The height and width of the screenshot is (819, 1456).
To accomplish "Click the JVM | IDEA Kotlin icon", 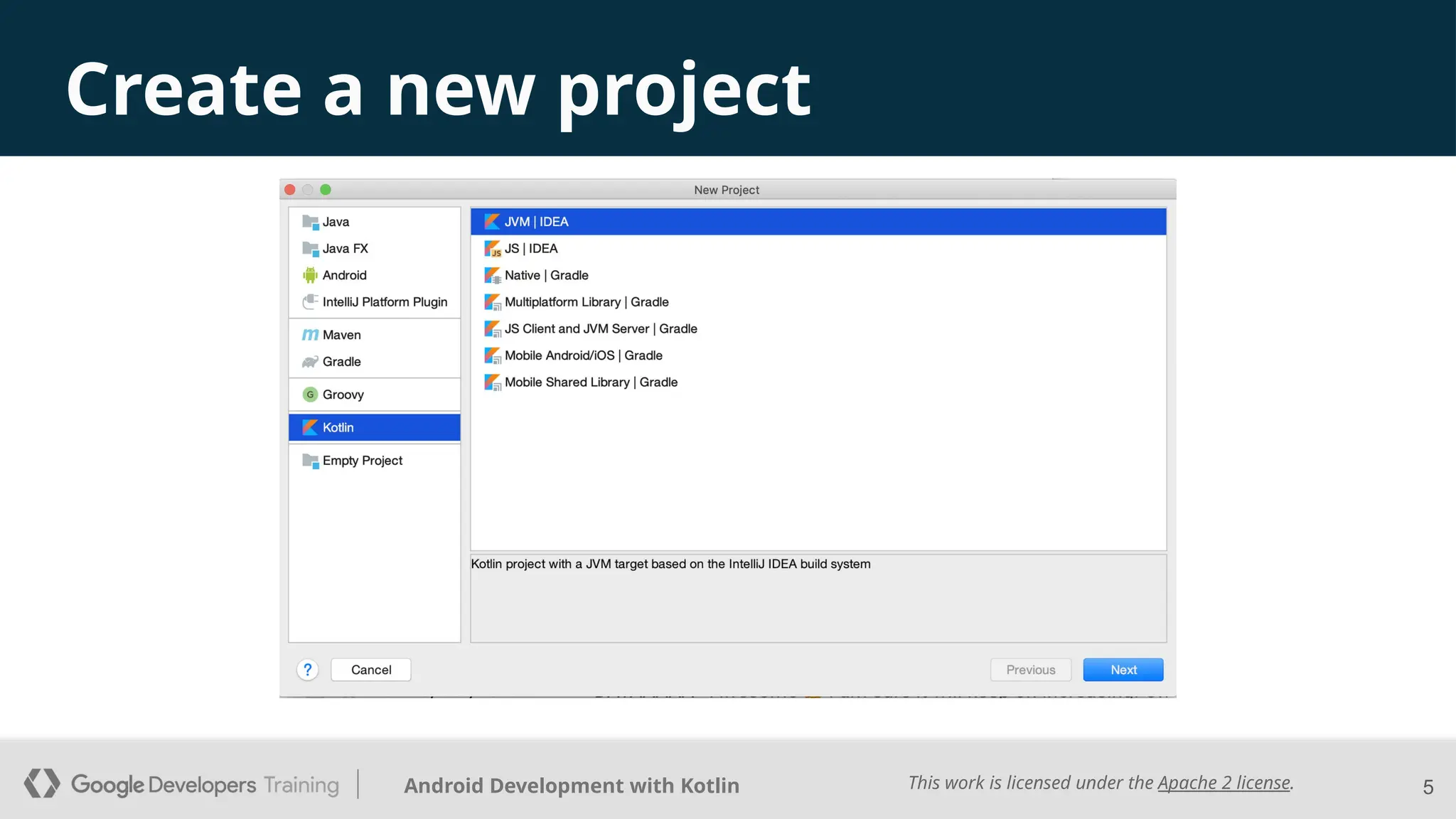I will pos(492,222).
